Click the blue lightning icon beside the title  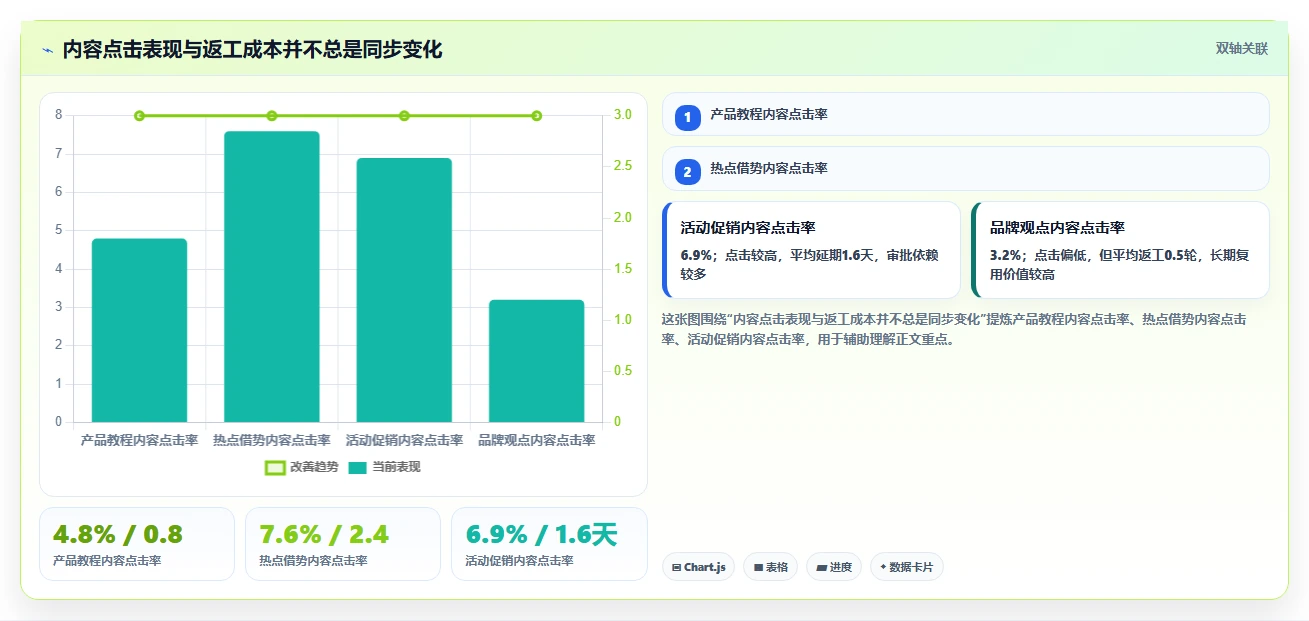click(47, 50)
